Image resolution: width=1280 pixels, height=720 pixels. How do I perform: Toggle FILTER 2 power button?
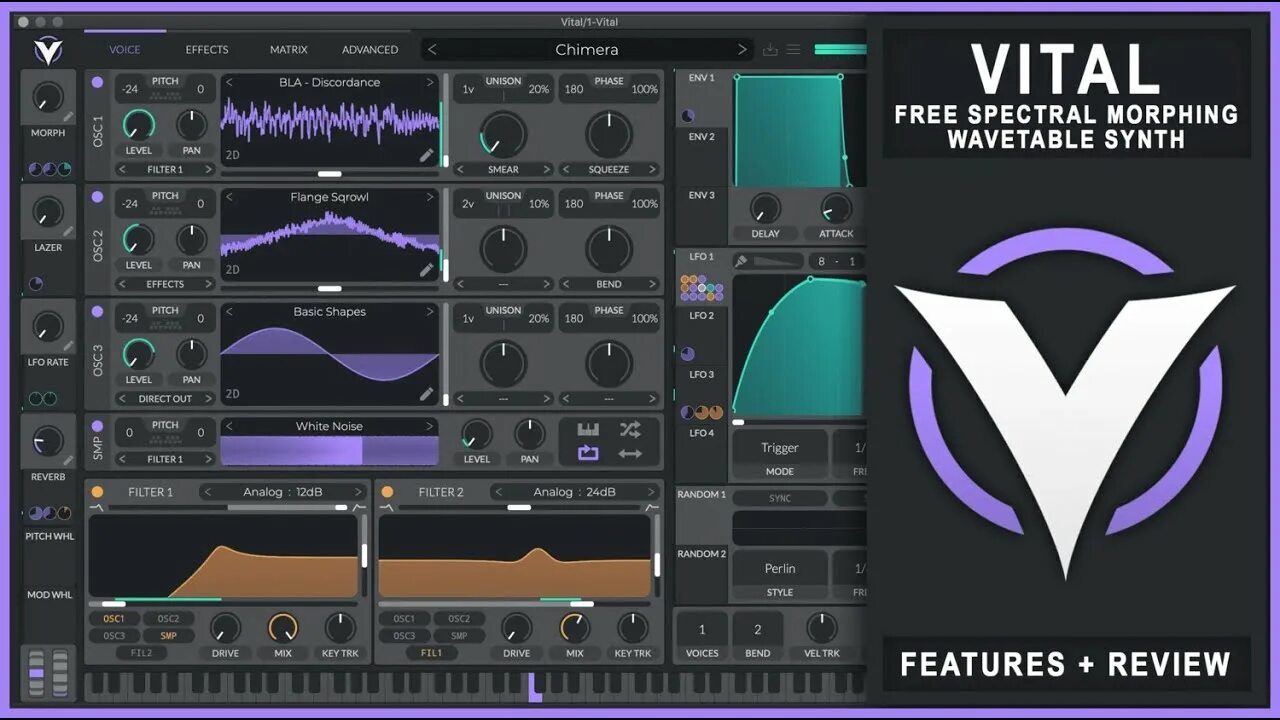[387, 492]
